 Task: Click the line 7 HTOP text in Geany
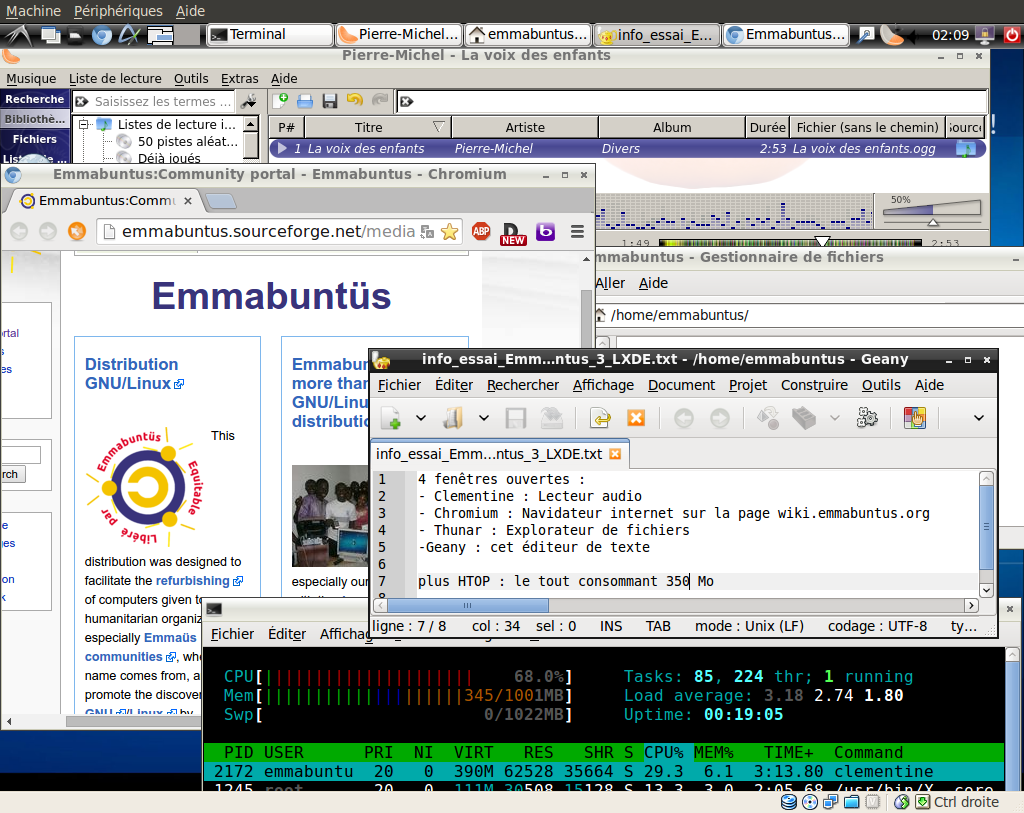(566, 581)
